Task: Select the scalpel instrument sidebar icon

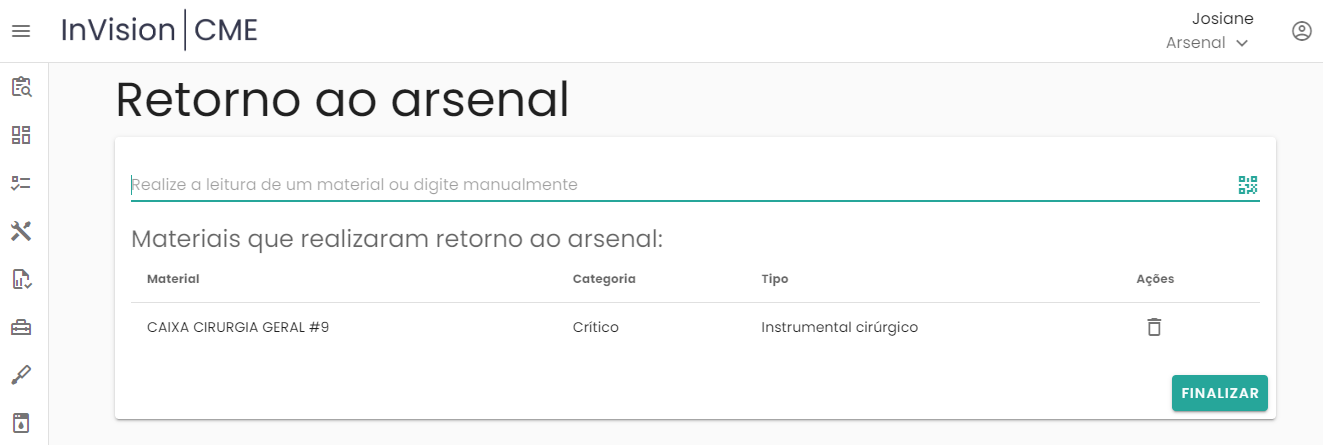Action: point(21,375)
